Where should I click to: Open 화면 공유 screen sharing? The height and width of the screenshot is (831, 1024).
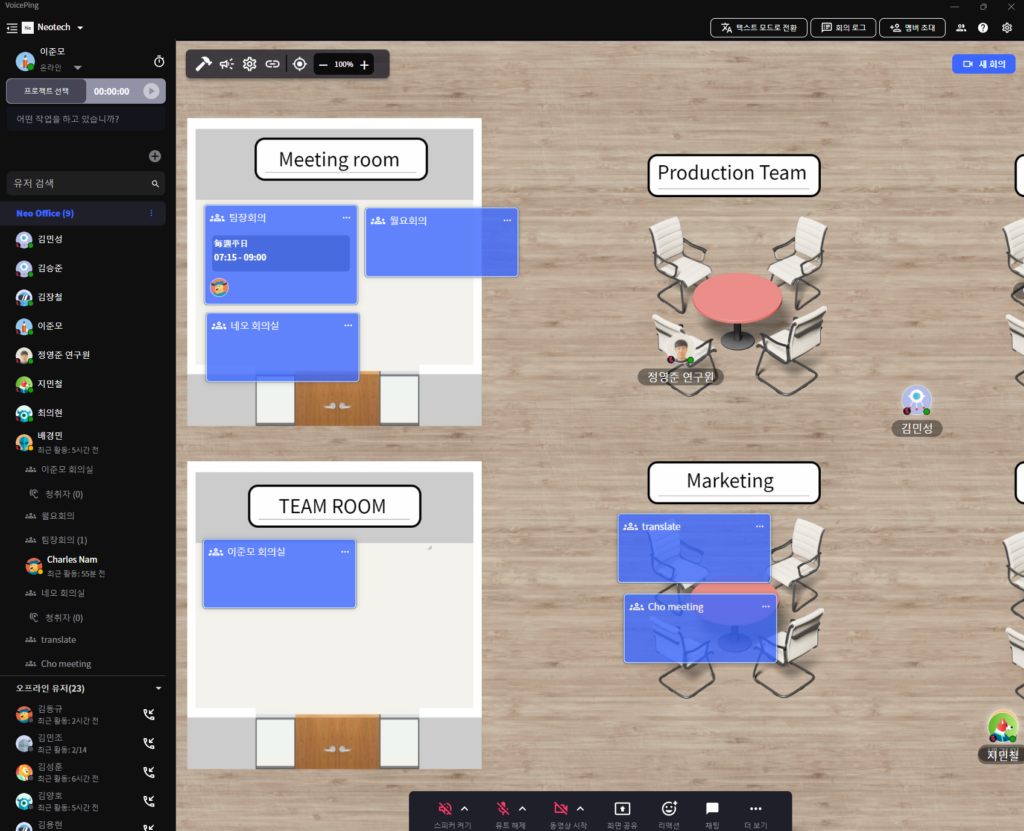(x=622, y=808)
